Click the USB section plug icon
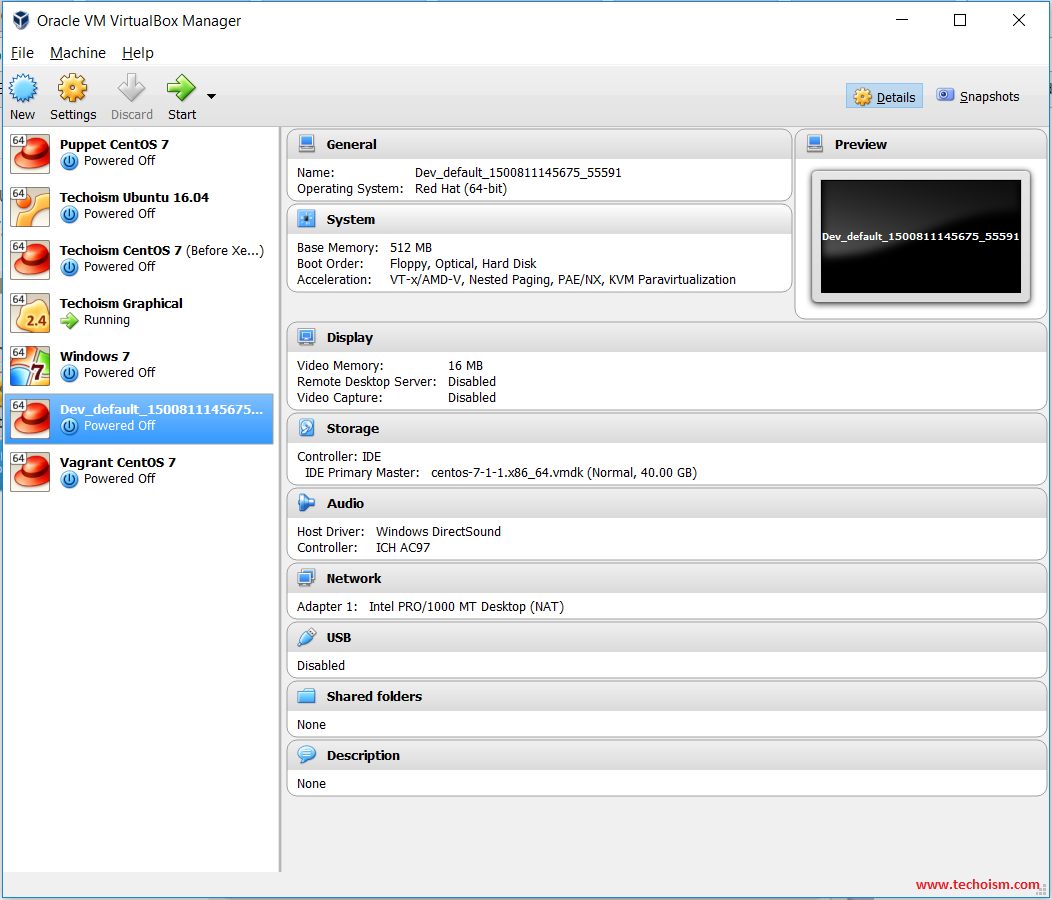 click(307, 637)
